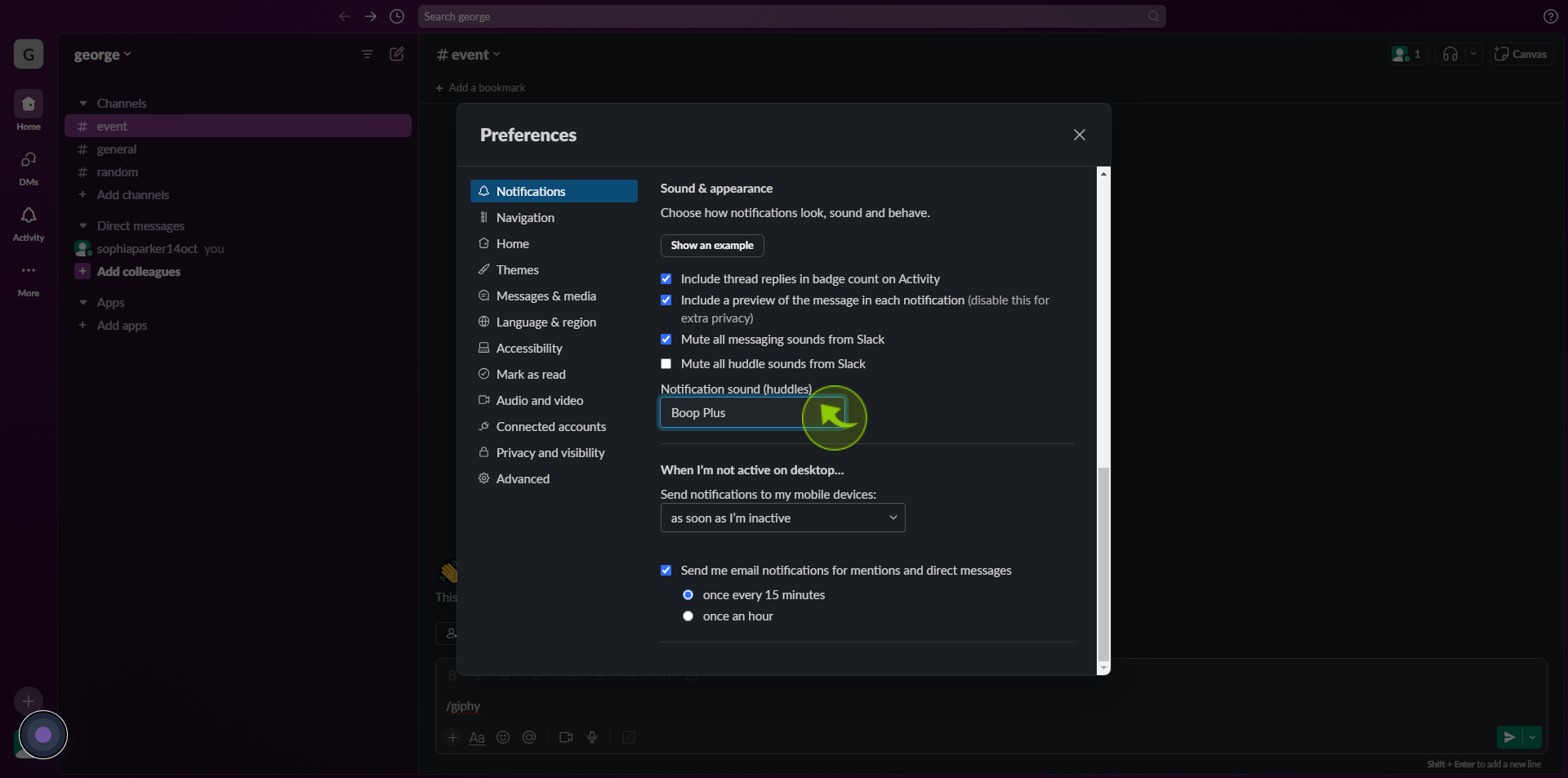Select once an hour option
Screen dimensions: 1568x778
pyautogui.click(x=688, y=616)
